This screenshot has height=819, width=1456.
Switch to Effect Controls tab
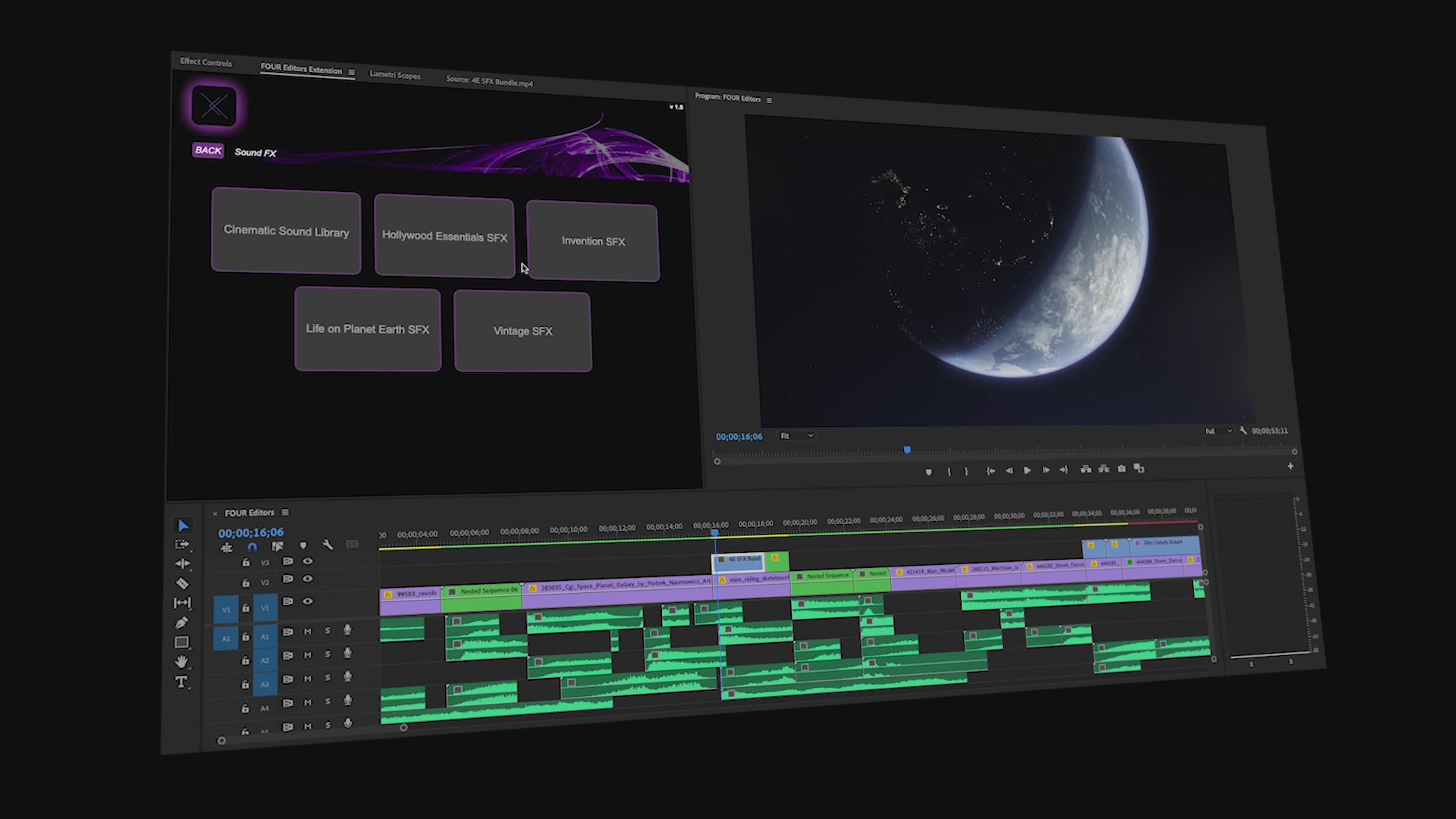pyautogui.click(x=206, y=62)
